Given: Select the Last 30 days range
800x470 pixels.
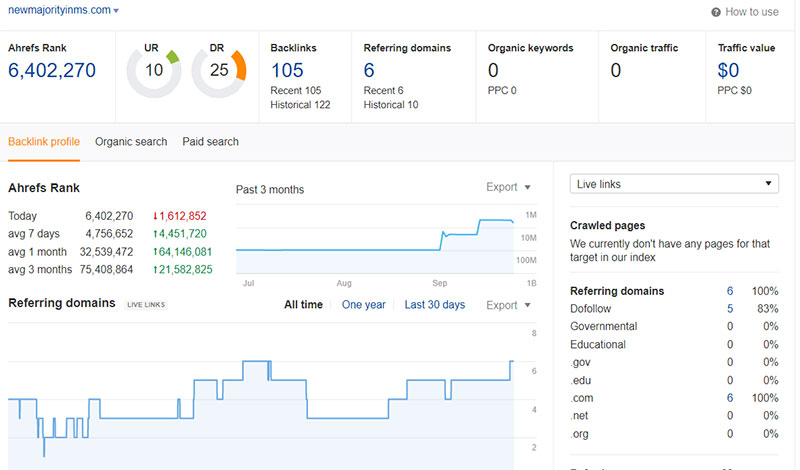Looking at the screenshot, I should click(x=435, y=305).
